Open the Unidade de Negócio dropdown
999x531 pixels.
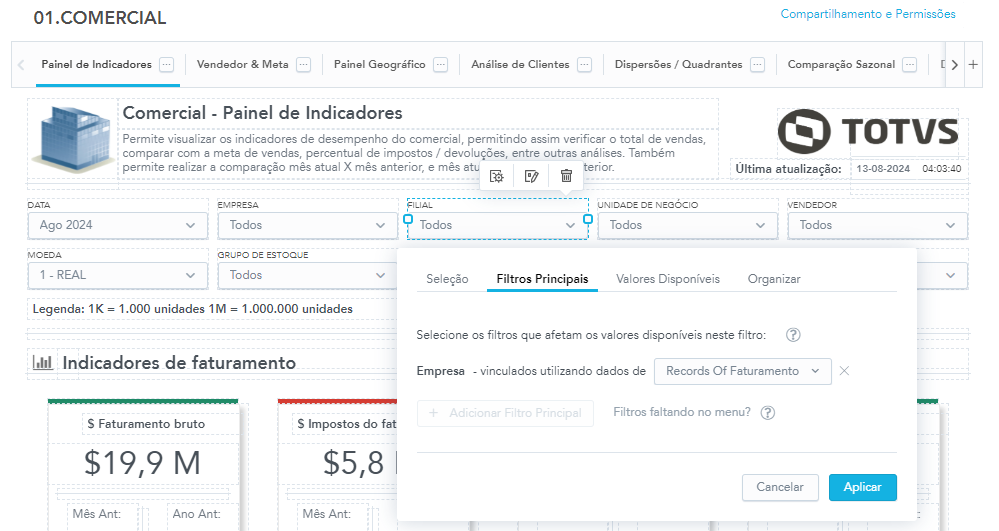pyautogui.click(x=686, y=225)
